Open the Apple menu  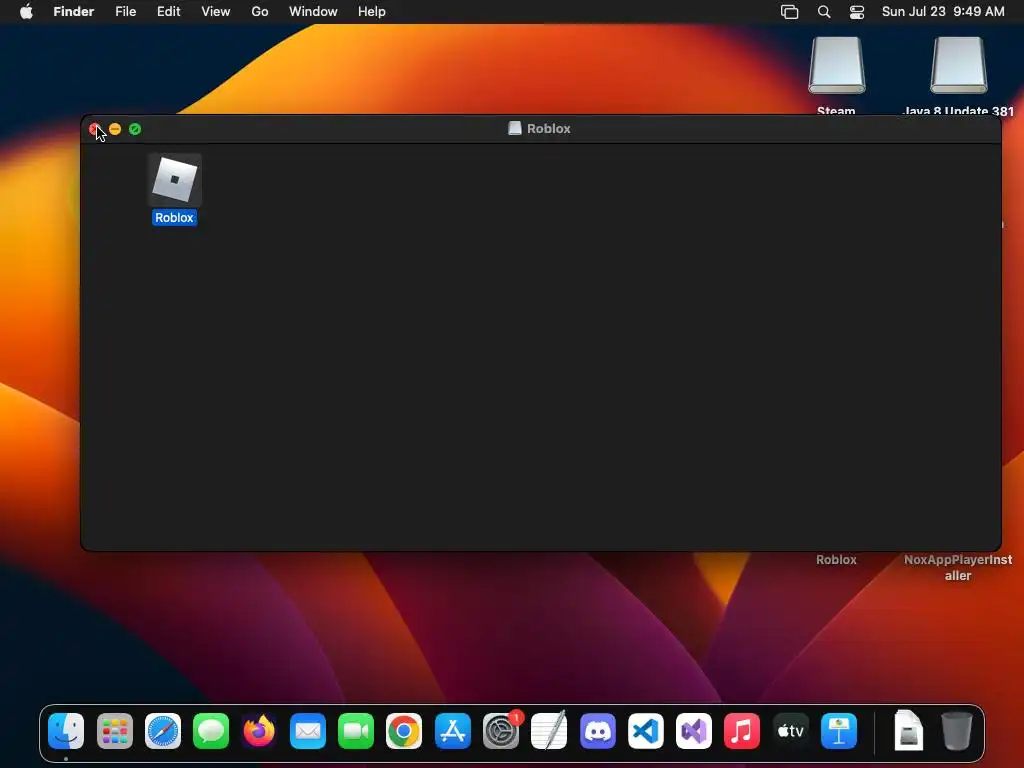[x=26, y=12]
